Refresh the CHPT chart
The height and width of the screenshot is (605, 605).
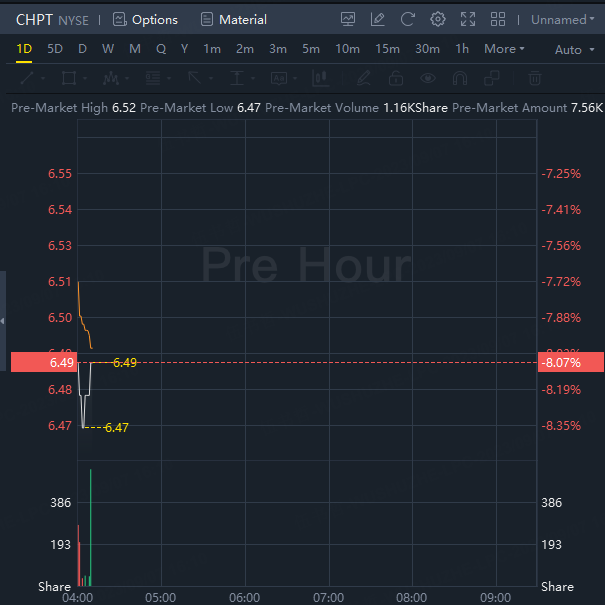click(407, 19)
